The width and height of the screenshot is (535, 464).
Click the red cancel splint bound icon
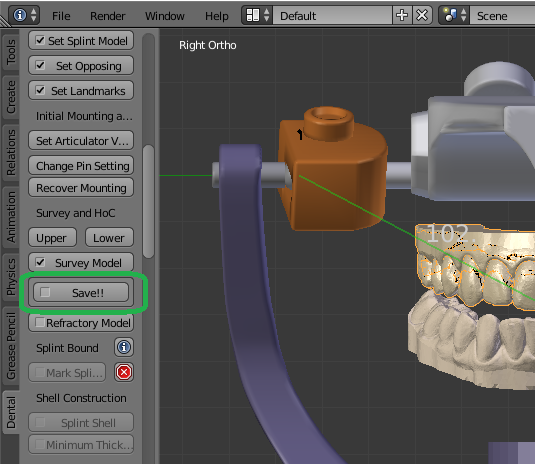coord(124,372)
